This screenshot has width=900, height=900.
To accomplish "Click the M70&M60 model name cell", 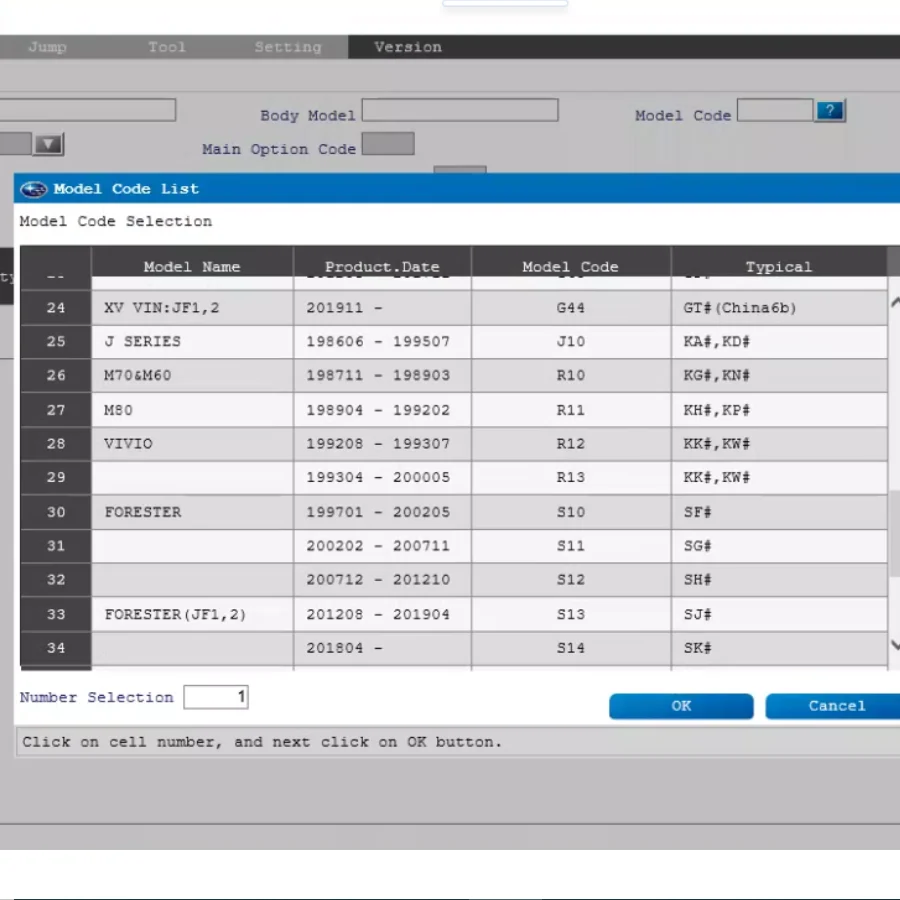I will [x=192, y=375].
